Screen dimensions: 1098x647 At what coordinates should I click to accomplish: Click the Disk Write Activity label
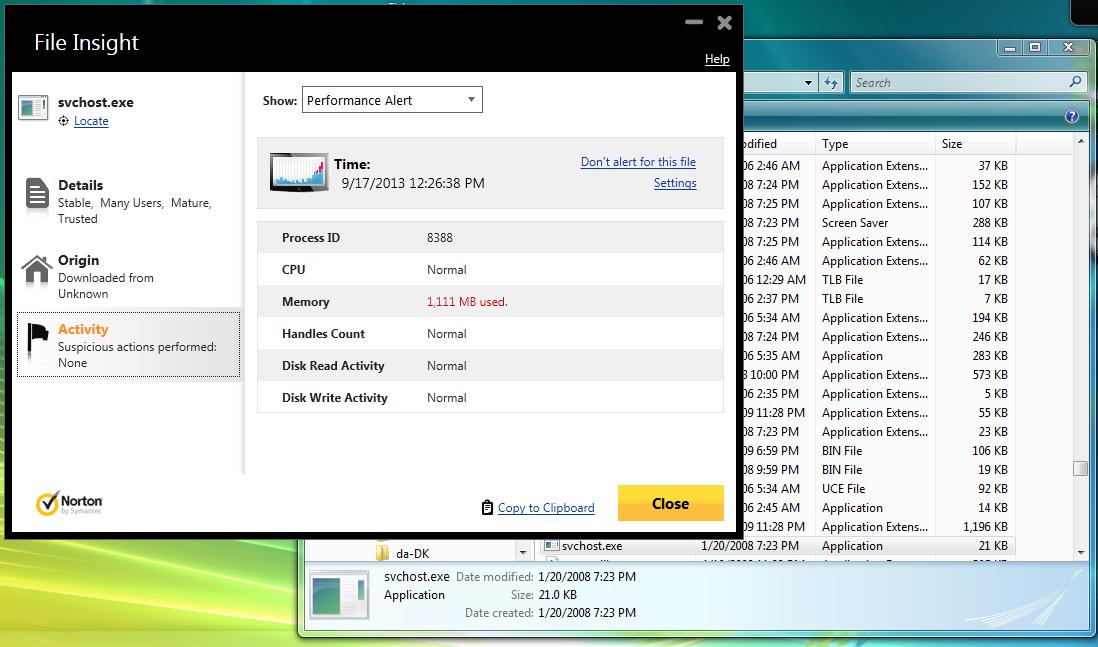(335, 398)
